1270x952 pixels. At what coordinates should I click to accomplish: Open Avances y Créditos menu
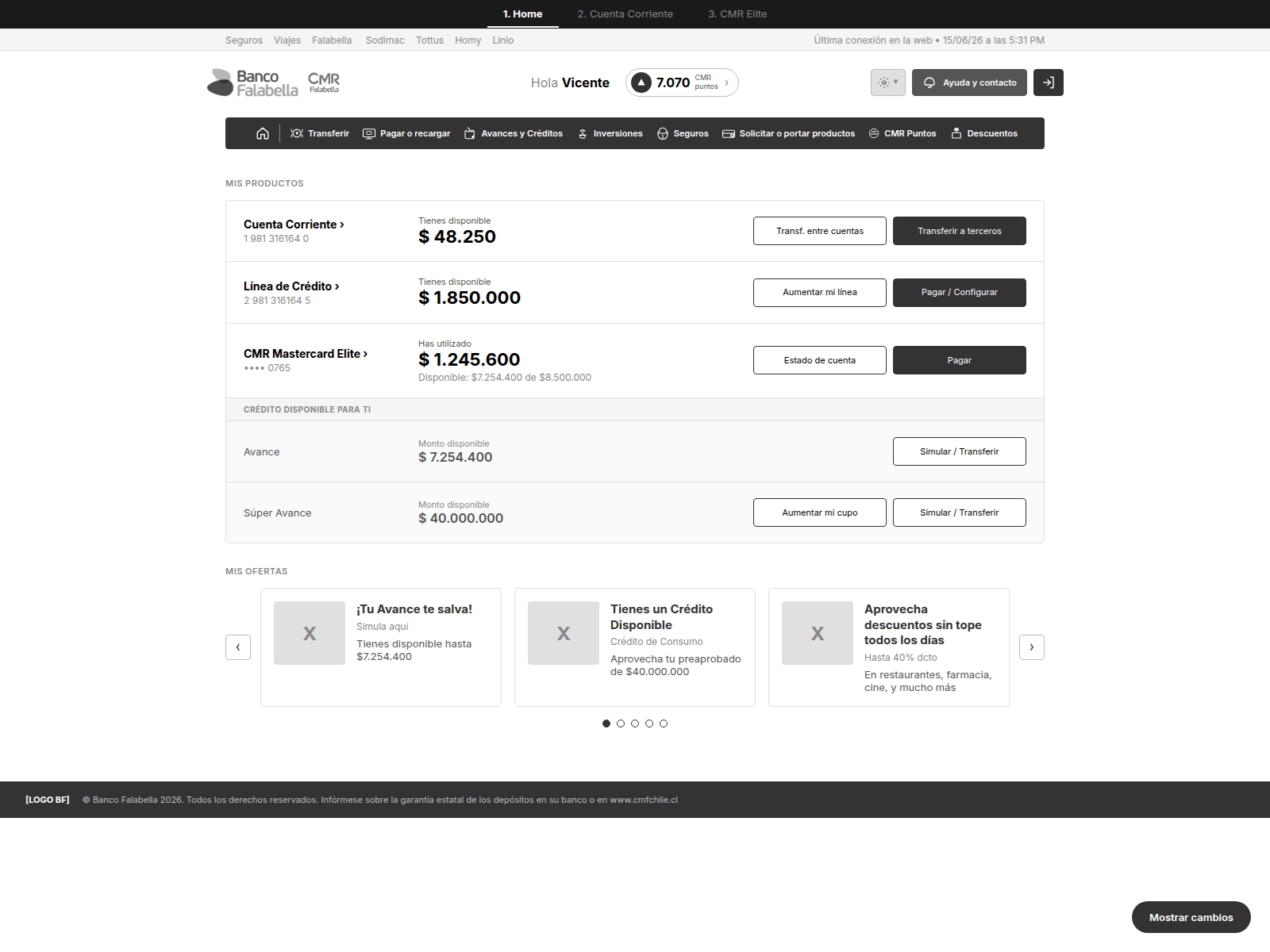point(514,133)
